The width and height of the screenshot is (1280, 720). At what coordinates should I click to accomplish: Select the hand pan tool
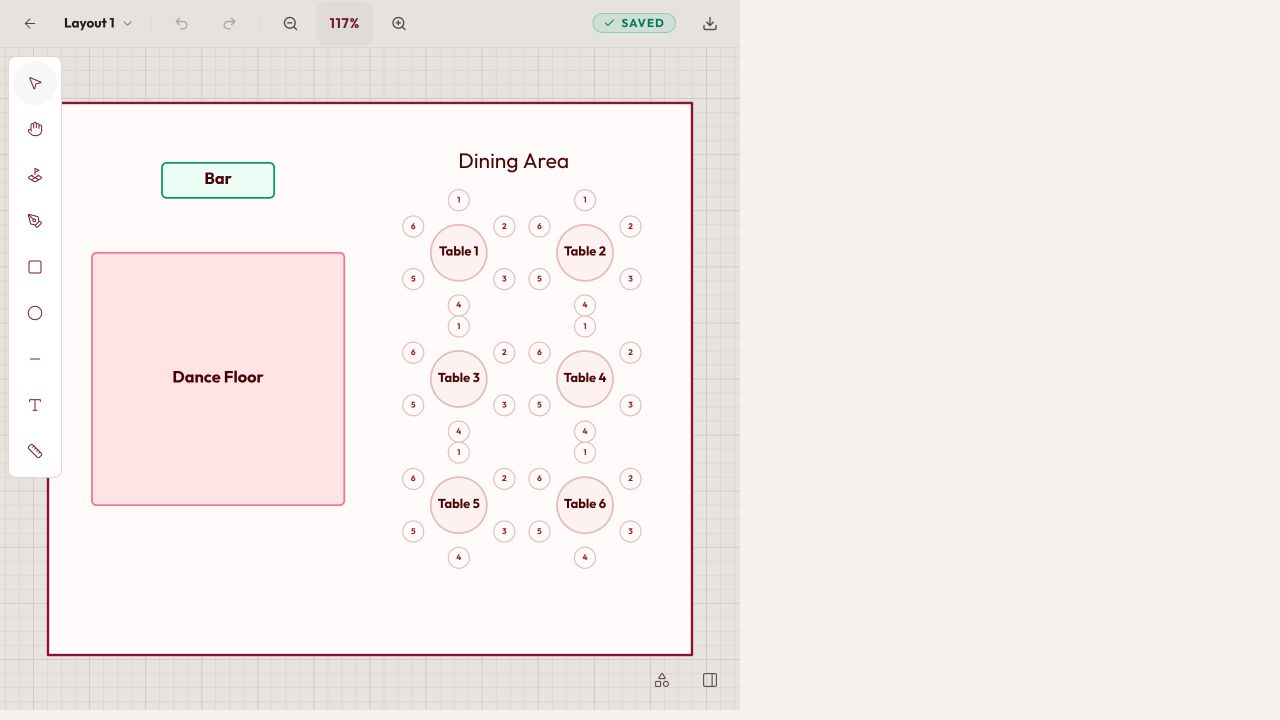(x=35, y=129)
